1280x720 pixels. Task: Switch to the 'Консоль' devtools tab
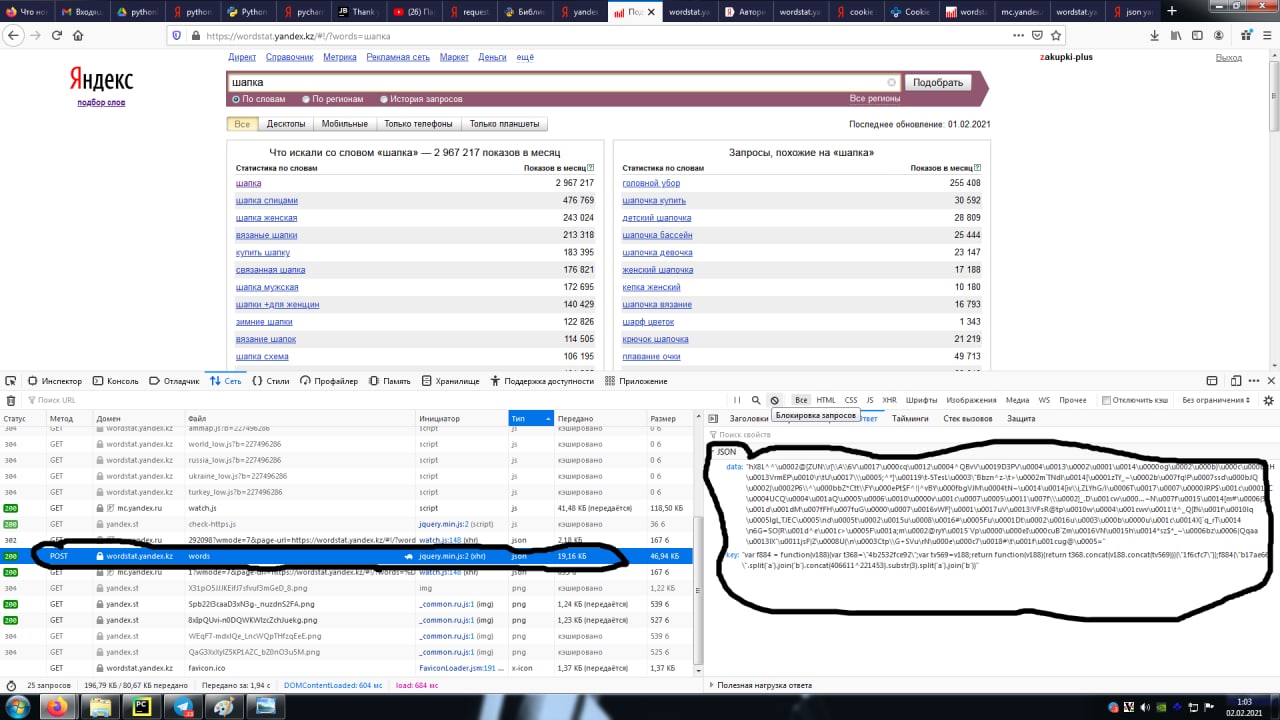pos(115,381)
